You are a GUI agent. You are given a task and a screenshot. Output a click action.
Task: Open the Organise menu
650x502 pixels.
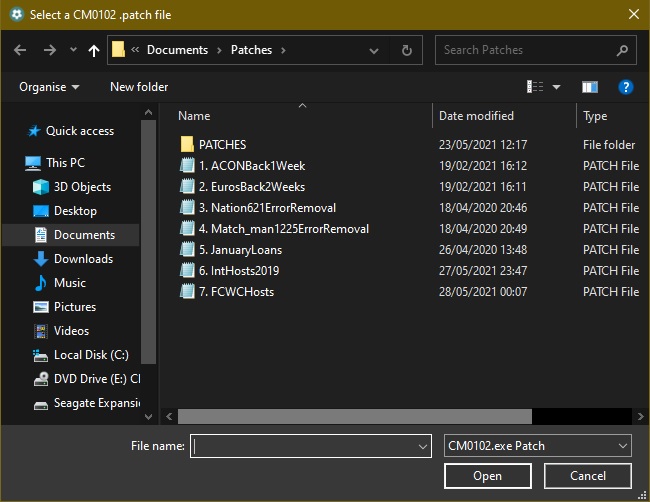pos(49,87)
